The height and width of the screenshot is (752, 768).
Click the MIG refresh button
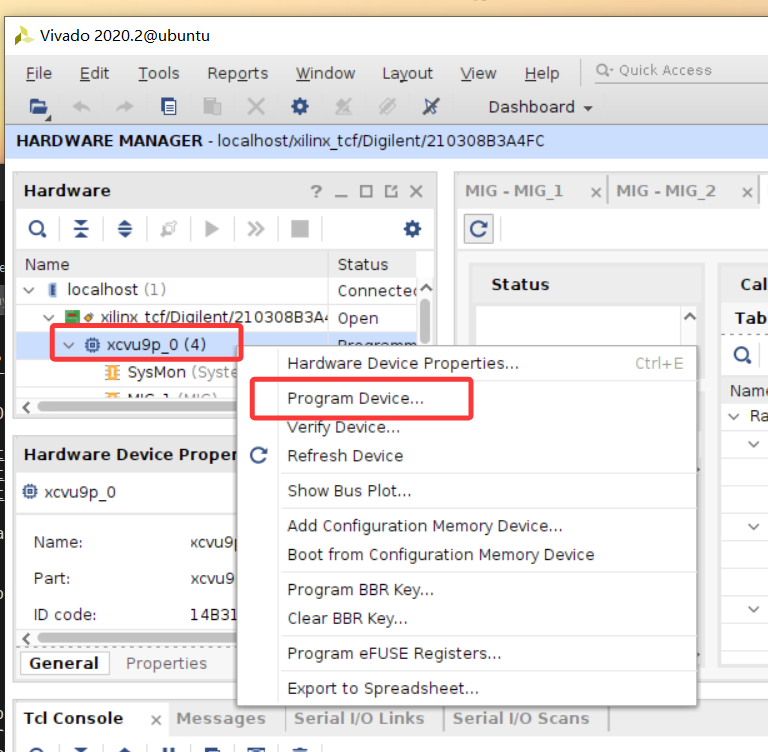[x=479, y=229]
